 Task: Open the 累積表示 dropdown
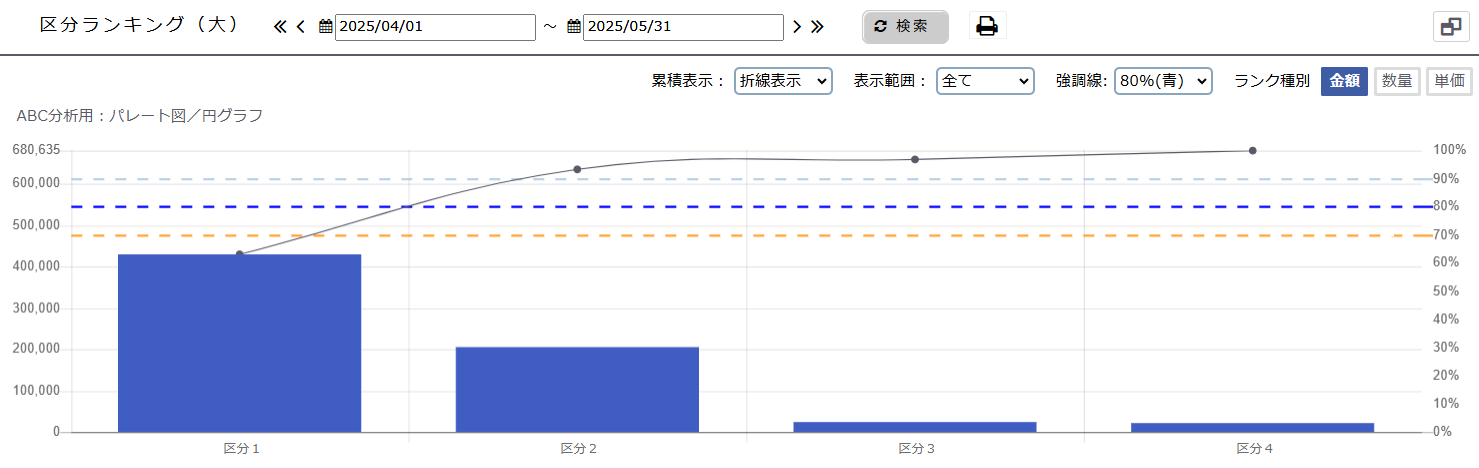click(x=783, y=81)
